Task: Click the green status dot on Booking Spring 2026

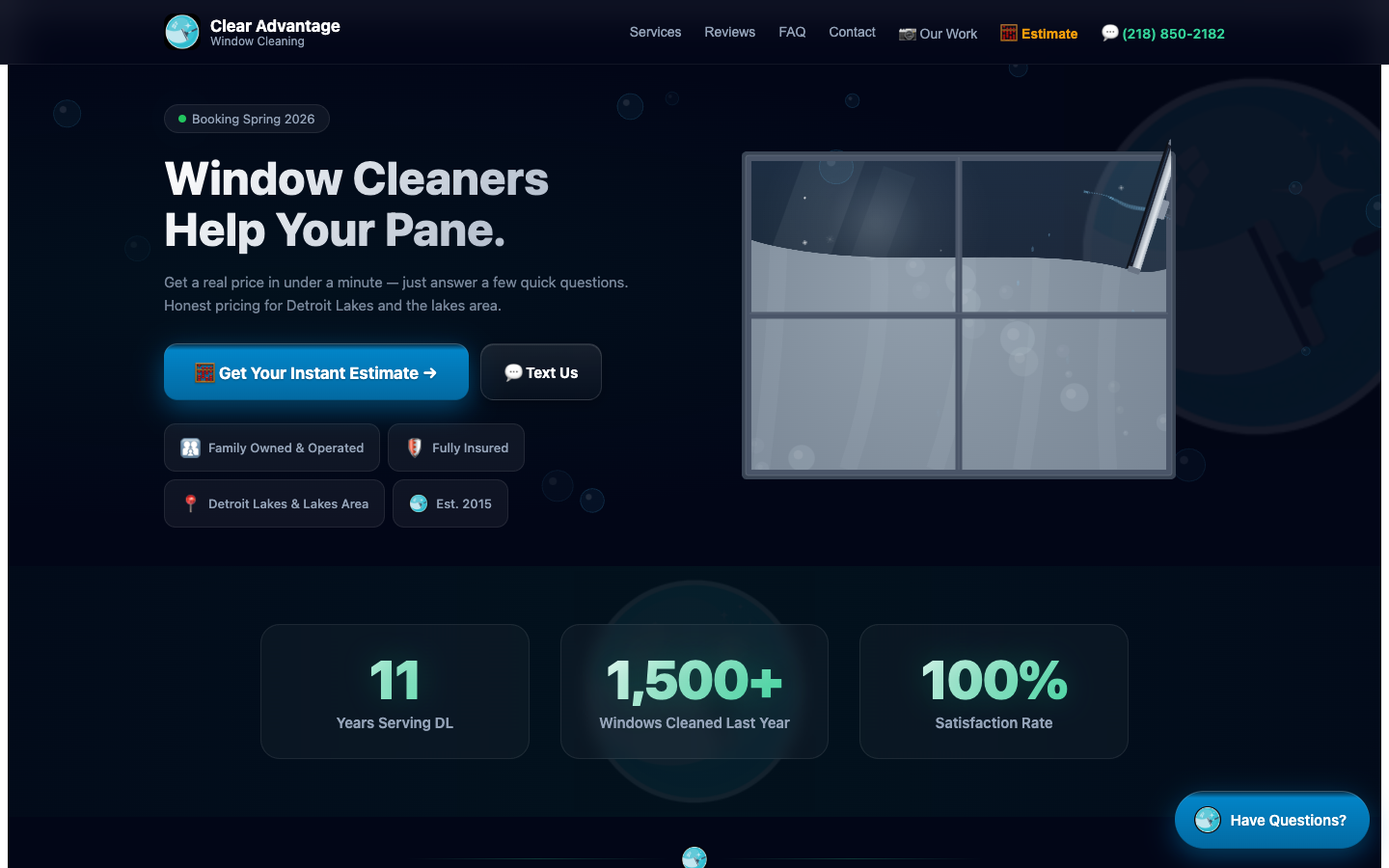Action: 180,119
